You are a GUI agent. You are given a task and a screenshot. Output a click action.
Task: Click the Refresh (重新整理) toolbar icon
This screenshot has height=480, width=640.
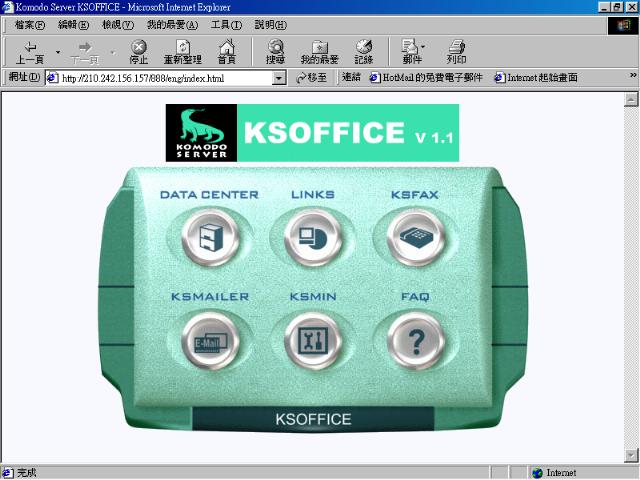point(183,52)
